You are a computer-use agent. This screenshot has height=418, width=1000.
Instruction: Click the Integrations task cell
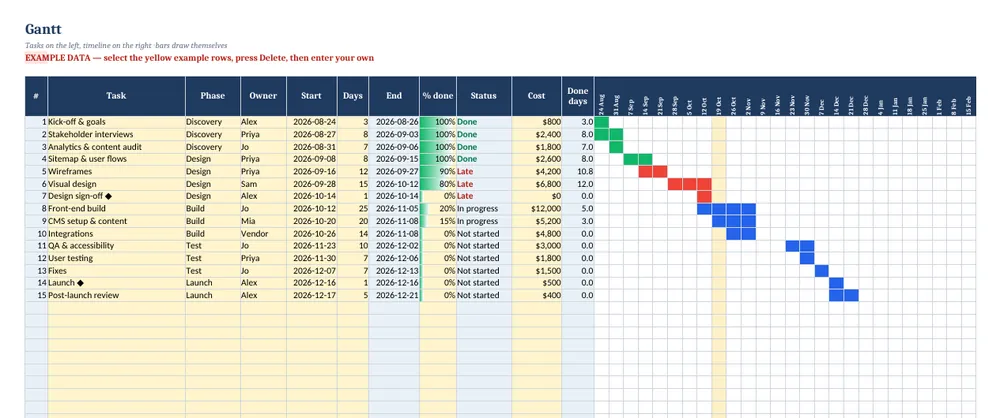tap(116, 234)
